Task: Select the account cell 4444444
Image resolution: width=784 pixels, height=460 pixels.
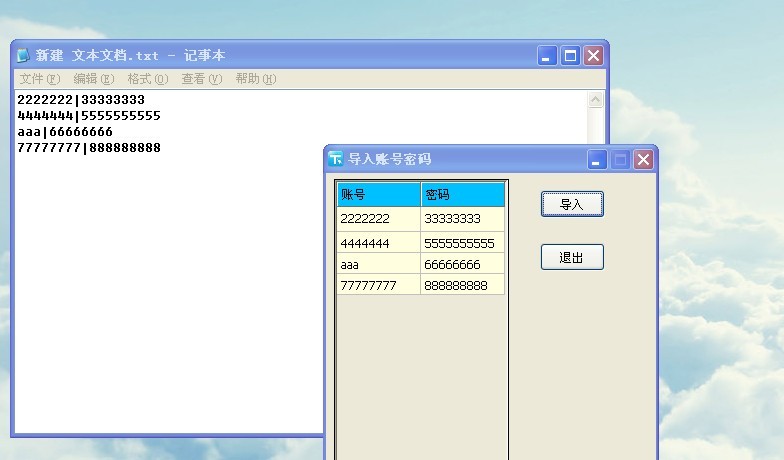Action: [x=378, y=242]
